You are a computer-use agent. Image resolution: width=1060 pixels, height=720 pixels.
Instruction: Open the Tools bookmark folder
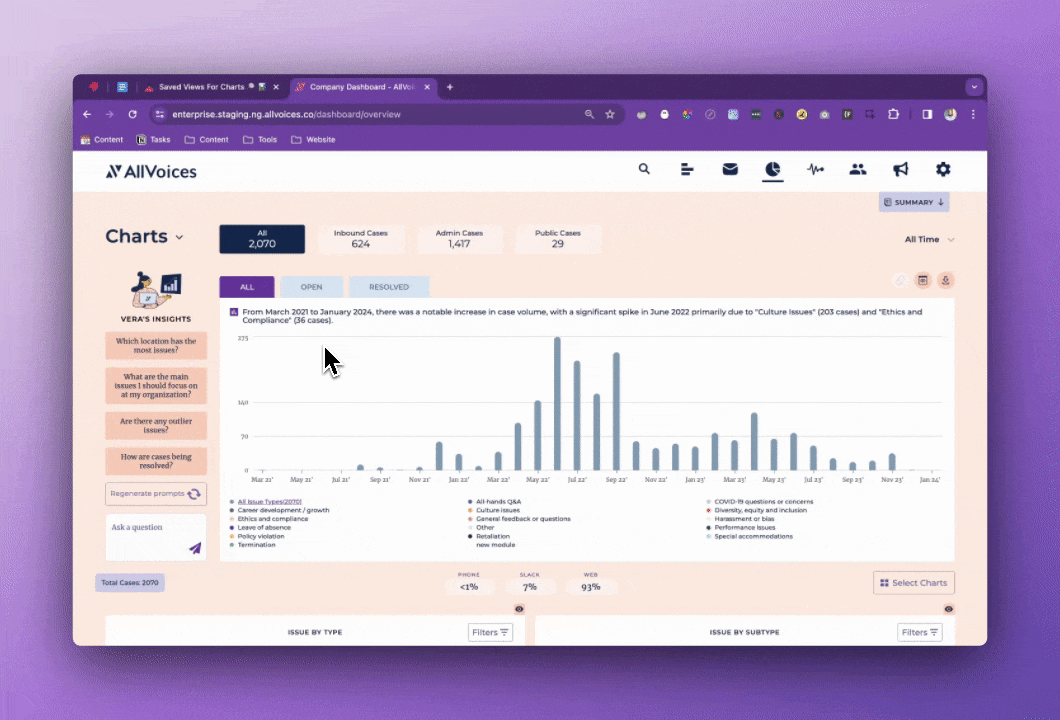pyautogui.click(x=260, y=139)
